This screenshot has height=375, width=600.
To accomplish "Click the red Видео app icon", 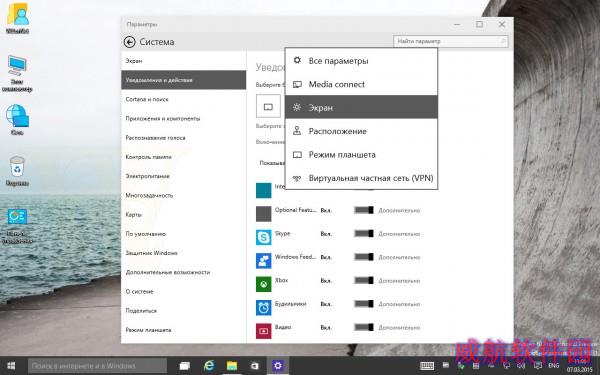I will coord(264,331).
